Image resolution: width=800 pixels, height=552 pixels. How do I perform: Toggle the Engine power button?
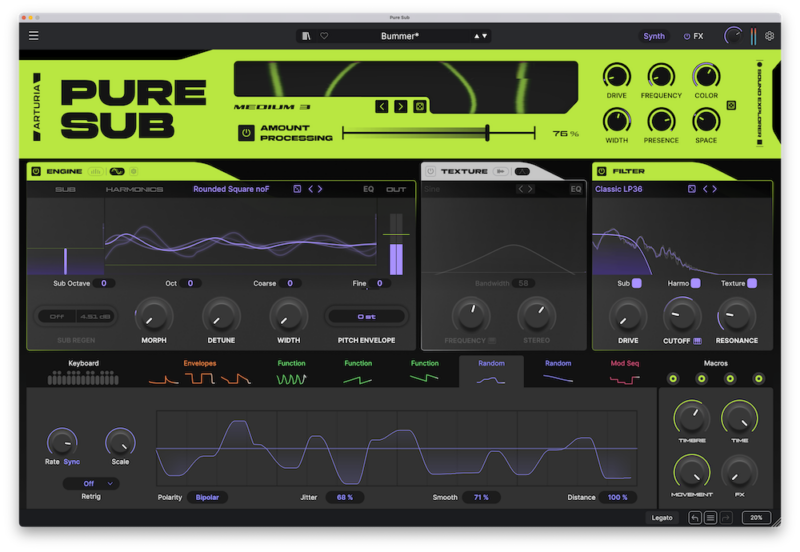[36, 171]
